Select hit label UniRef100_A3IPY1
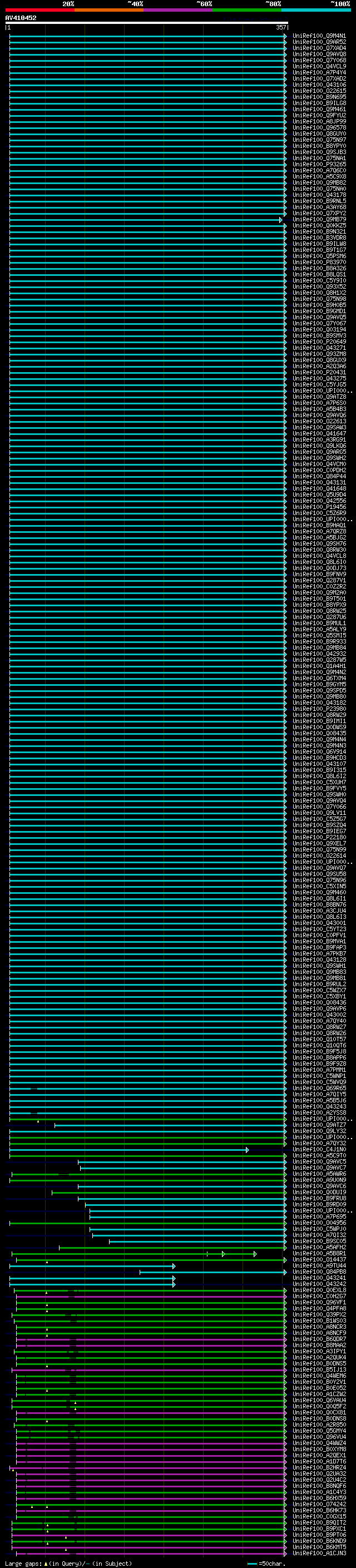This screenshot has width=356, height=1568. point(319,1351)
